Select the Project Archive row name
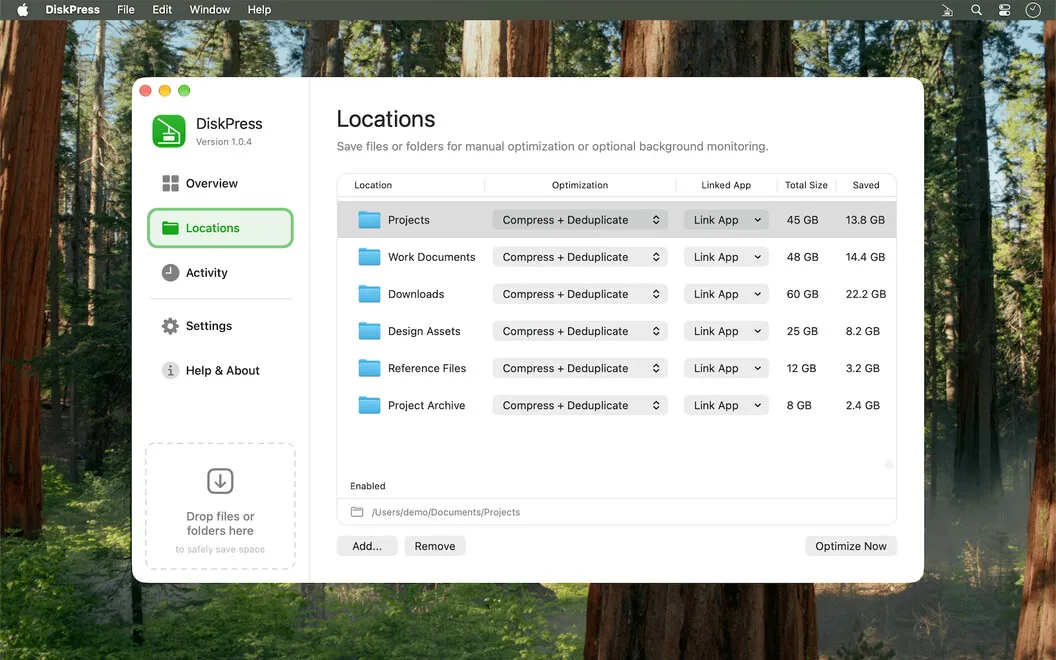The image size is (1056, 660). pos(426,405)
